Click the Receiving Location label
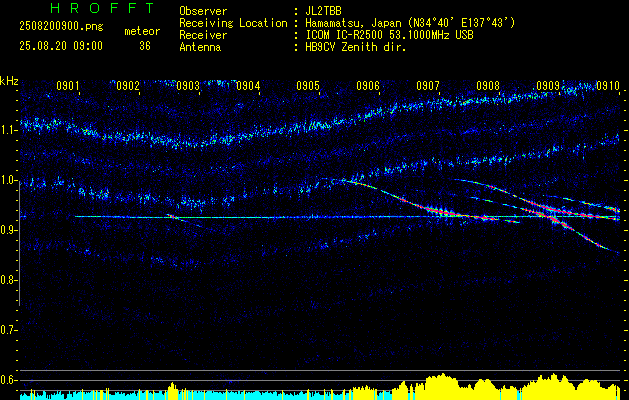 [233, 23]
